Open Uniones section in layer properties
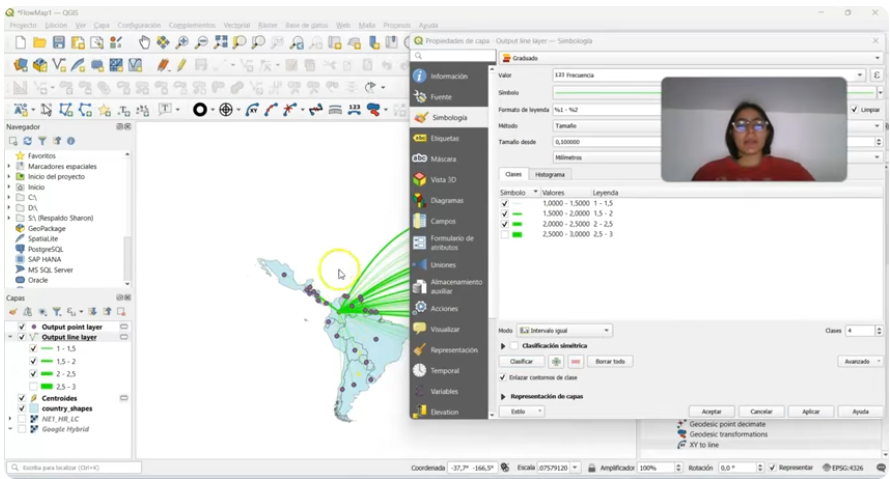This screenshot has width=890, height=479. pyautogui.click(x=448, y=265)
